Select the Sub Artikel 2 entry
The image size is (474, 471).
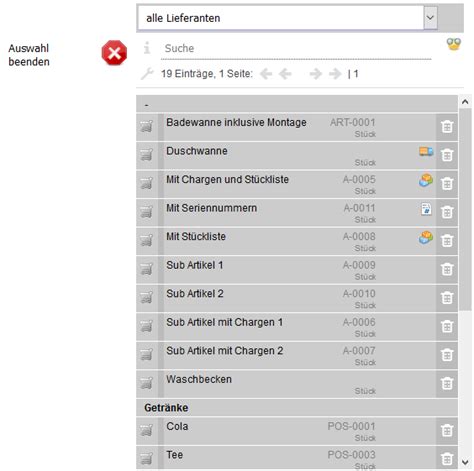pyautogui.click(x=297, y=298)
